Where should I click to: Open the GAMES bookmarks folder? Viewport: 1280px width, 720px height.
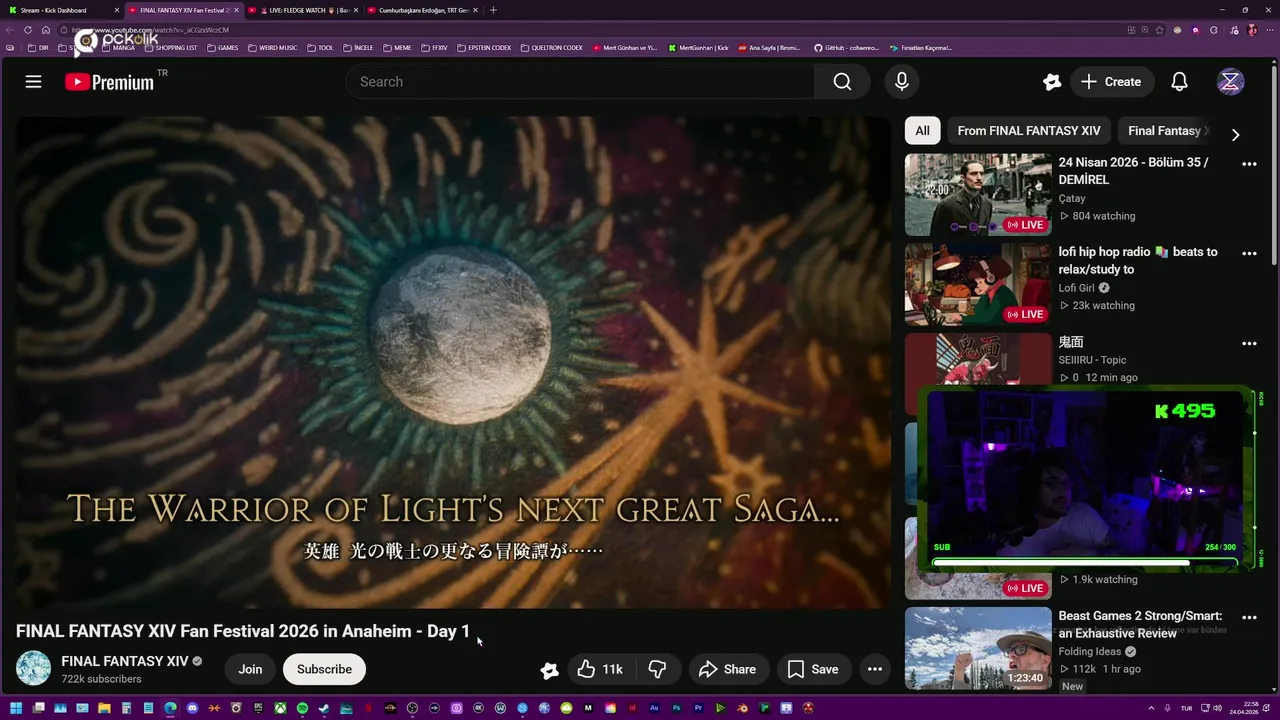pos(222,48)
